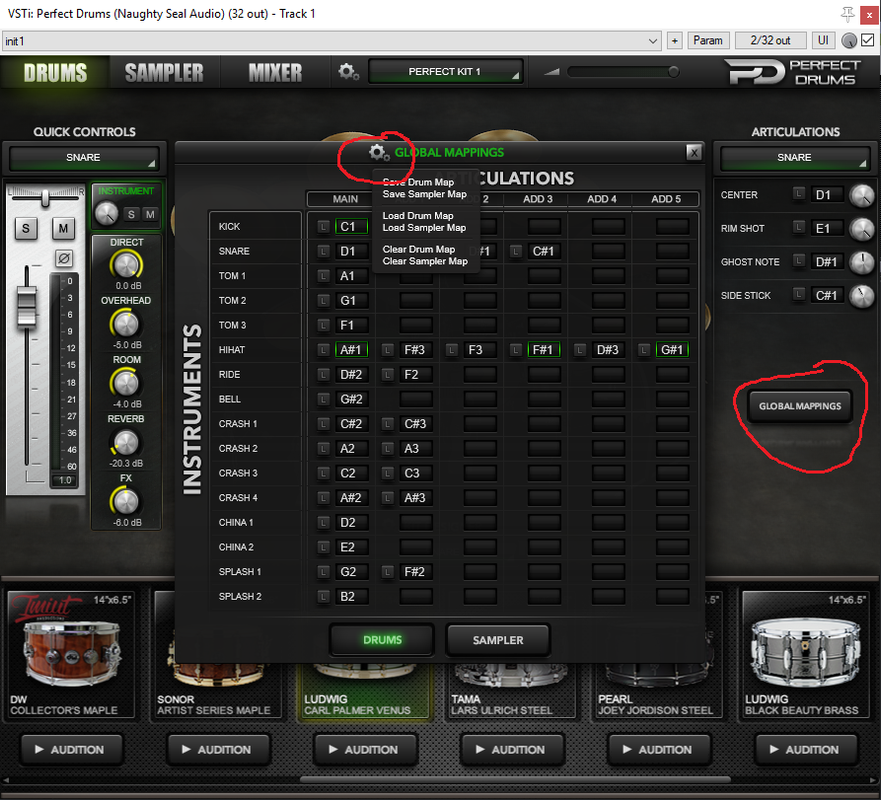The height and width of the screenshot is (800, 881).
Task: Adjust the Overhead level knob
Action: pos(126,324)
